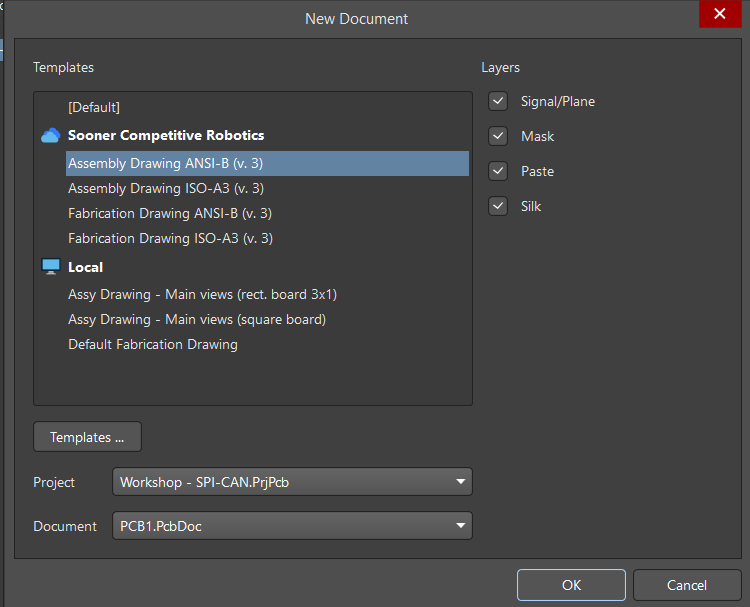Click the Local computer monitor icon
750x607 pixels.
(x=51, y=266)
